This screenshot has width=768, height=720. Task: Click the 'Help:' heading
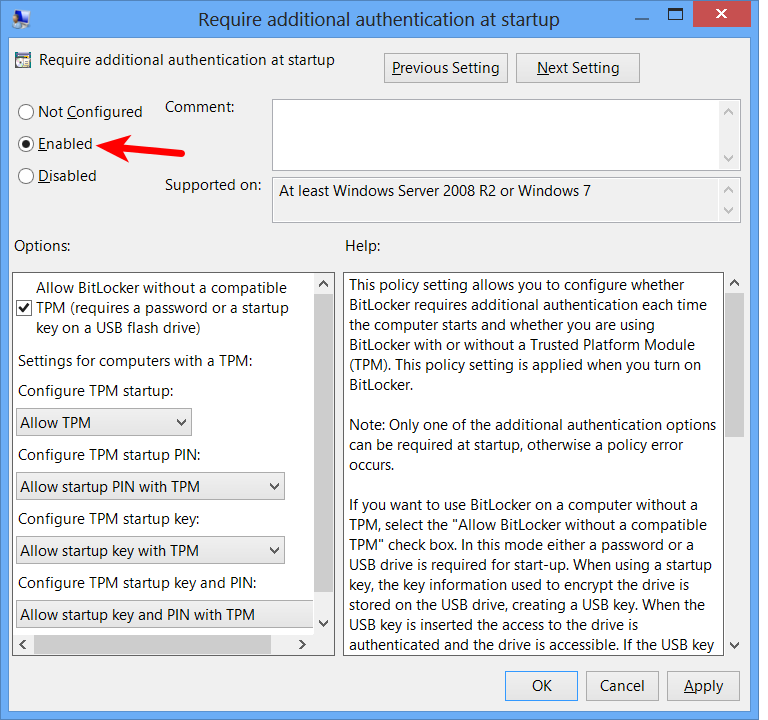point(362,246)
